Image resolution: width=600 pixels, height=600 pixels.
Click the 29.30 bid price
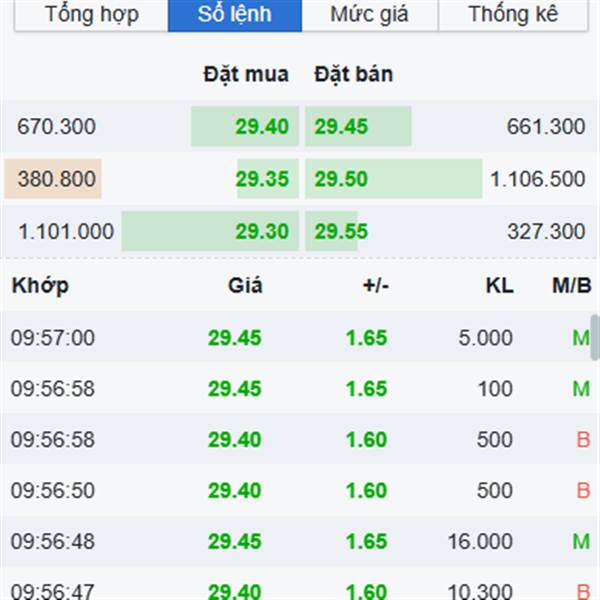(262, 232)
